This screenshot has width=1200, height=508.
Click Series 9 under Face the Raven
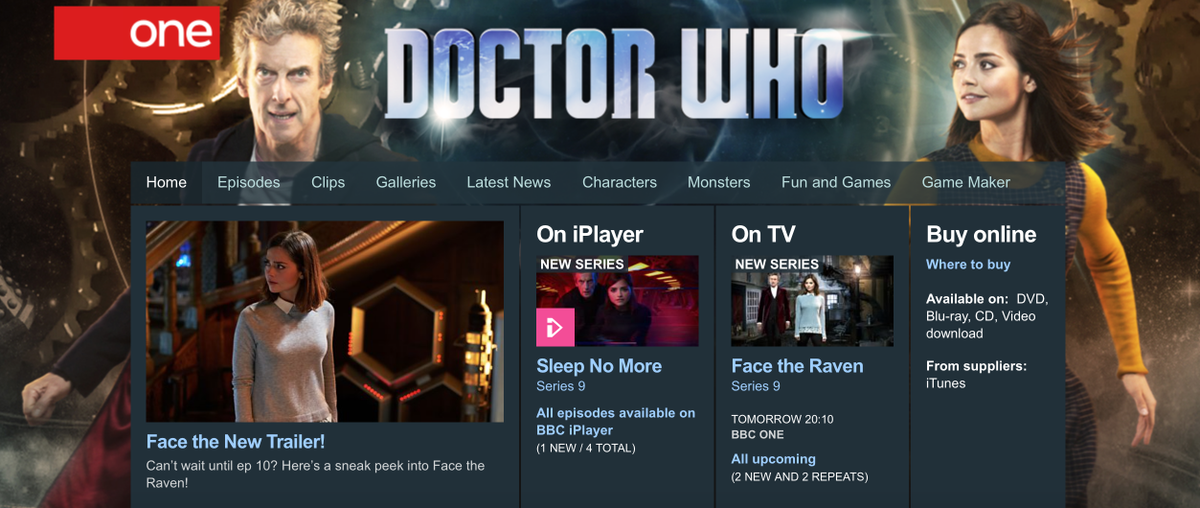pos(756,386)
